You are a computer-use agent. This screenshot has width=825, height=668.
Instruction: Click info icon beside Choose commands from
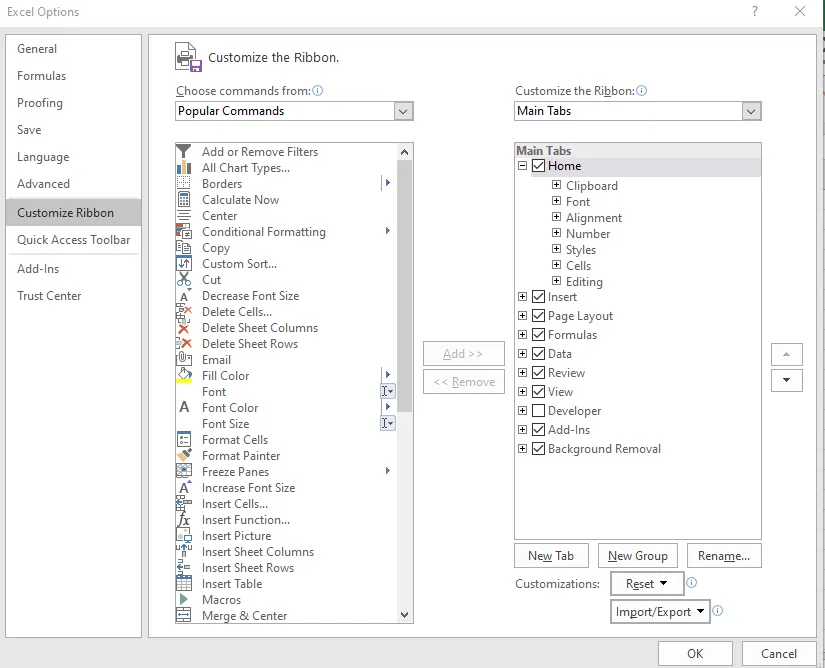click(317, 90)
